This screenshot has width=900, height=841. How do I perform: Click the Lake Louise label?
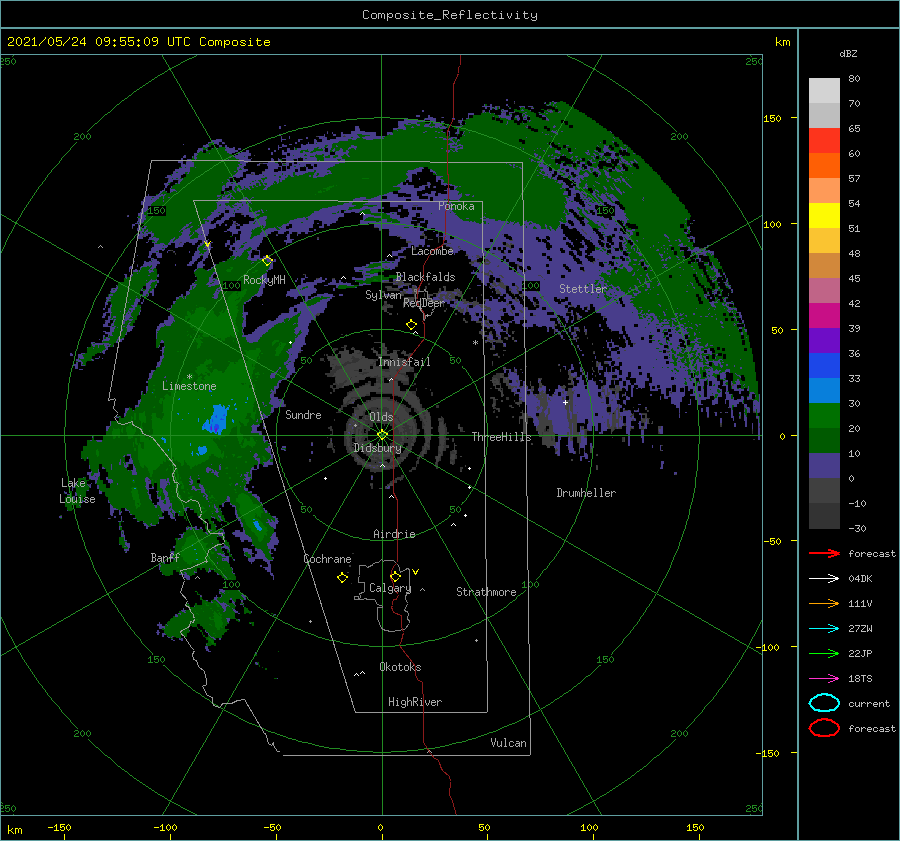[x=77, y=491]
